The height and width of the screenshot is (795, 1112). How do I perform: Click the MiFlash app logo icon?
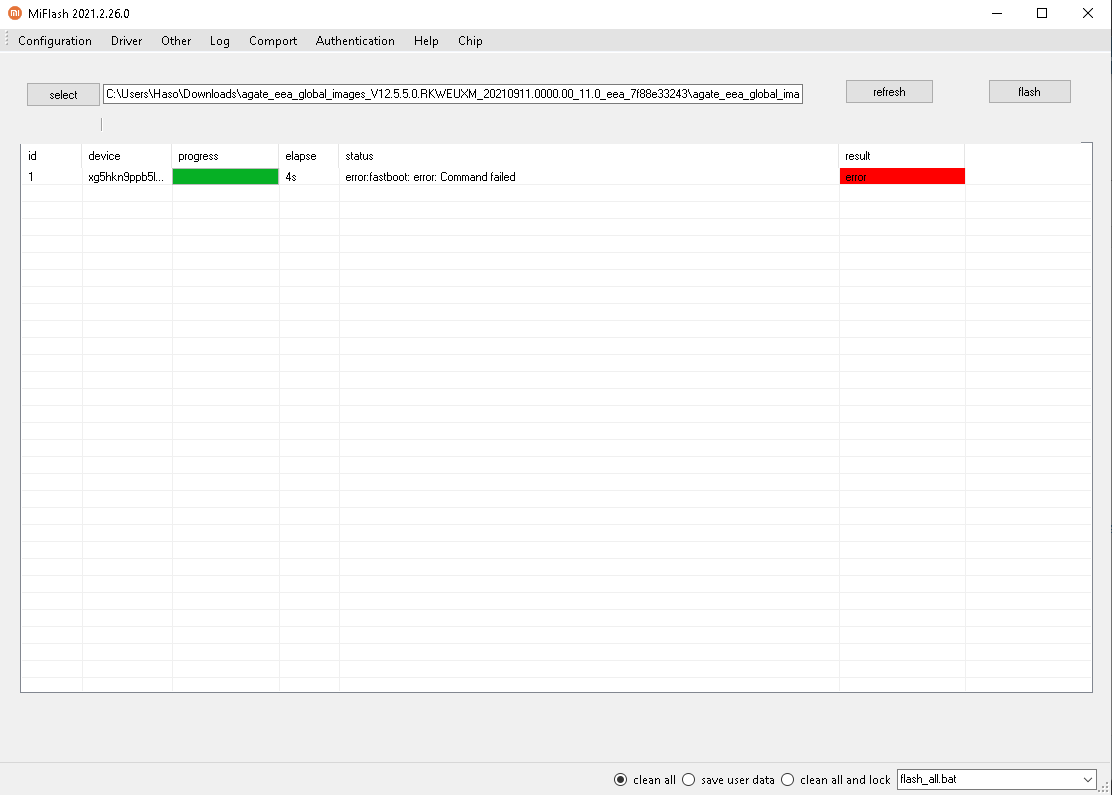click(x=14, y=13)
